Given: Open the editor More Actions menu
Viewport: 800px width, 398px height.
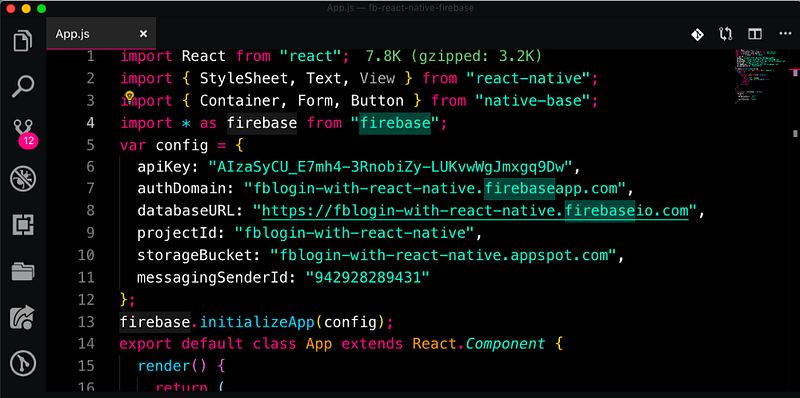Looking at the screenshot, I should point(785,34).
